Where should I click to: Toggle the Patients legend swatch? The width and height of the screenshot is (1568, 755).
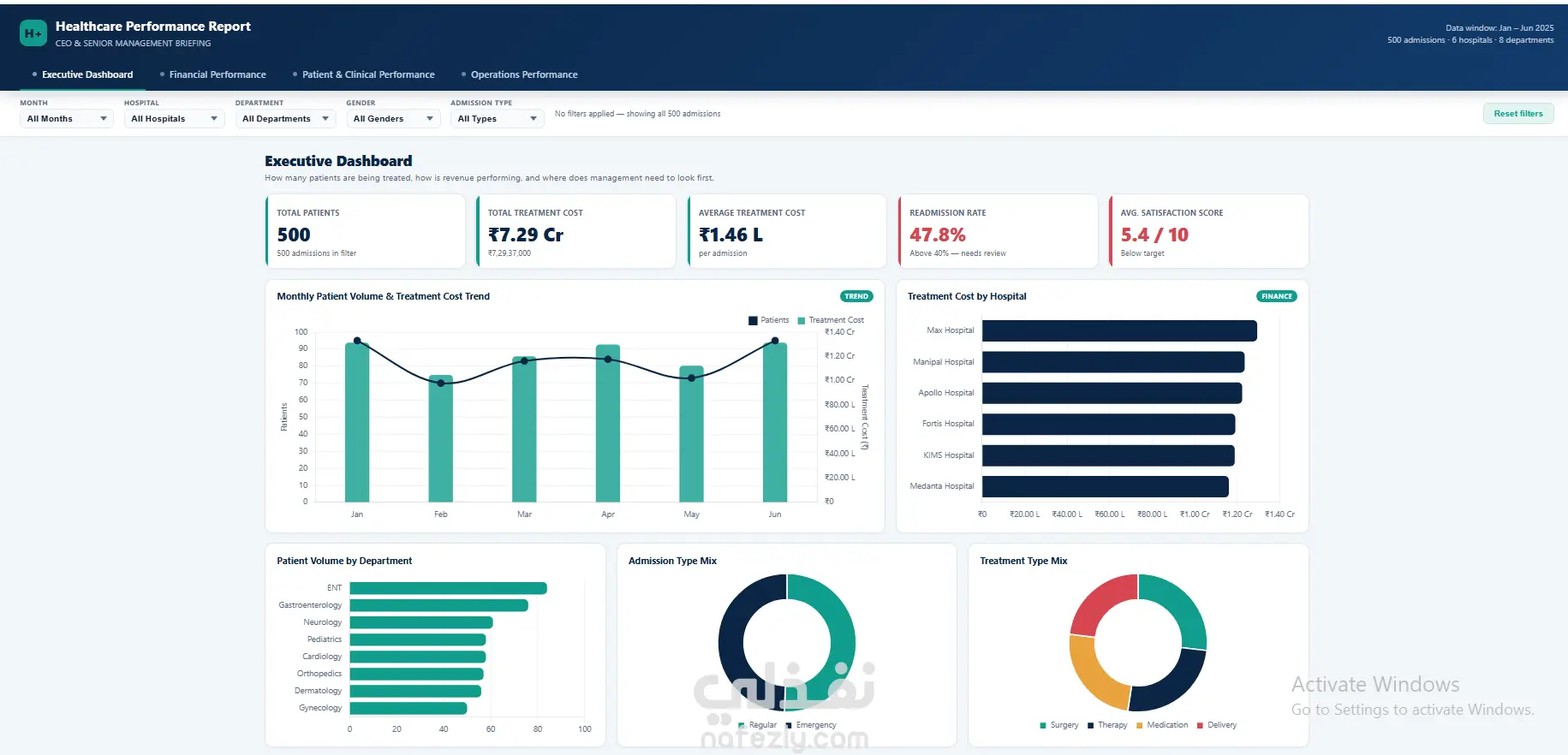coord(753,321)
